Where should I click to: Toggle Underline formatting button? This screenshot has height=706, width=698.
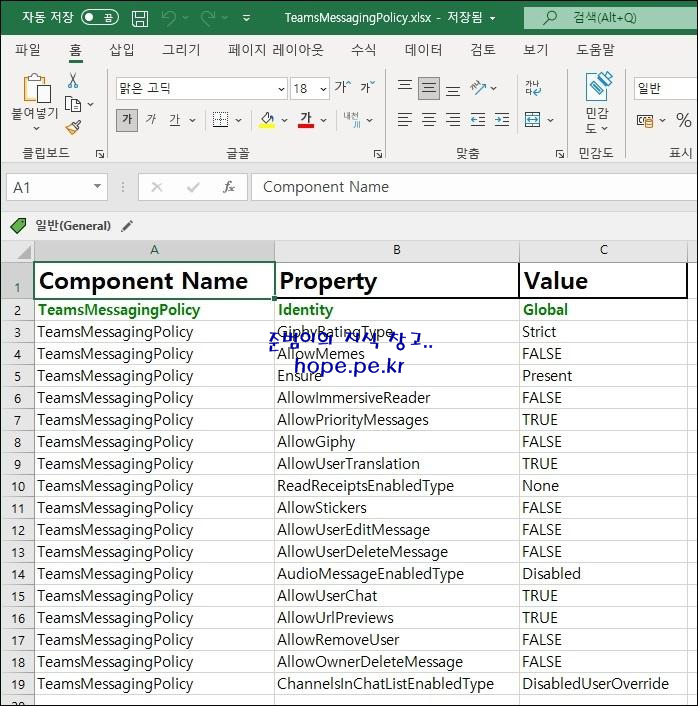pyautogui.click(x=175, y=120)
